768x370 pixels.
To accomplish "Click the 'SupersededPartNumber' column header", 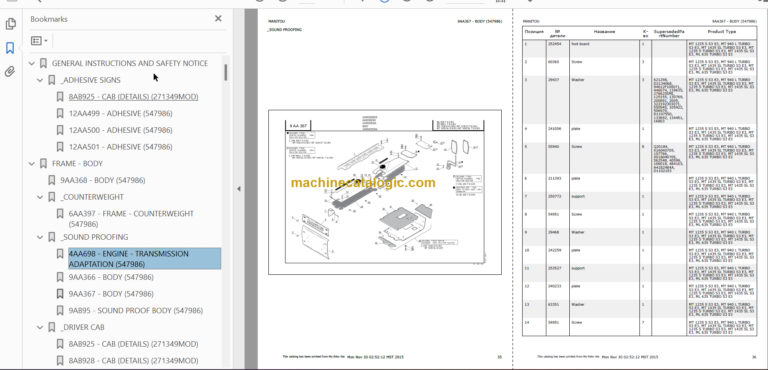I will click(x=669, y=33).
